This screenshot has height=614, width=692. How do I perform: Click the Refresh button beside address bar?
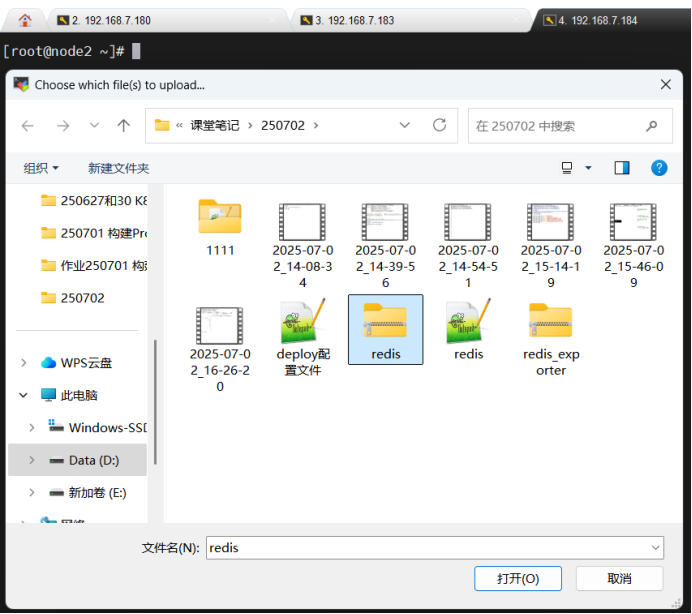(x=439, y=126)
